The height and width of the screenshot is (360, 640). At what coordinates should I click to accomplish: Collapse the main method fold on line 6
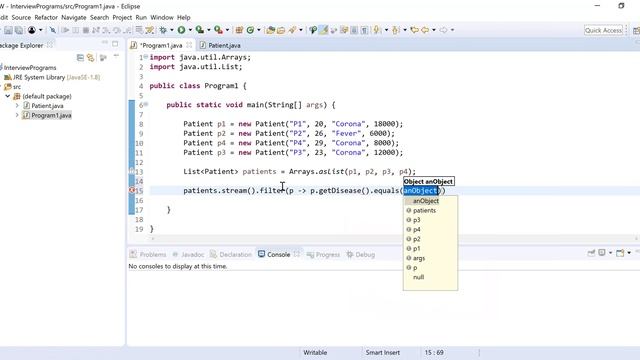click(146, 104)
